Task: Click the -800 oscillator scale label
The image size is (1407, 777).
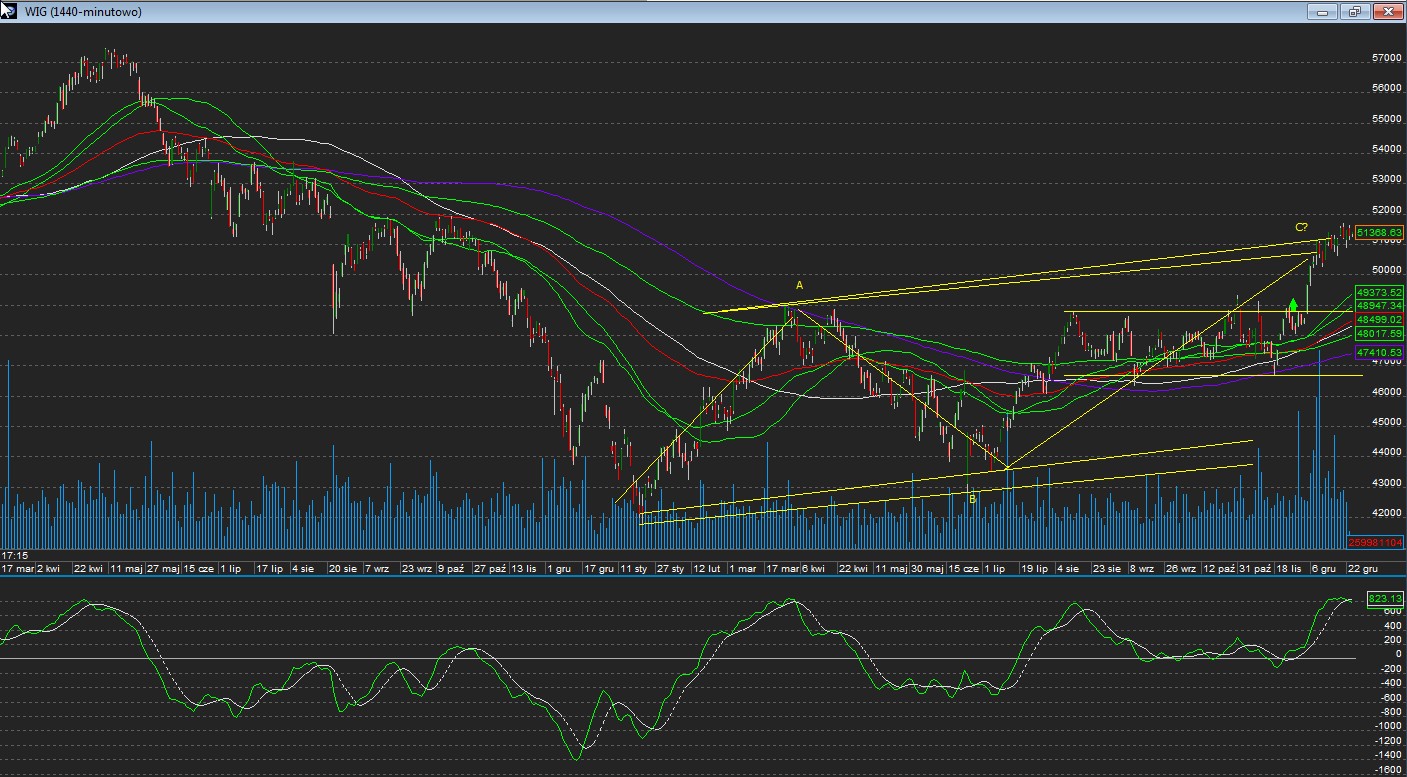Action: [1389, 711]
